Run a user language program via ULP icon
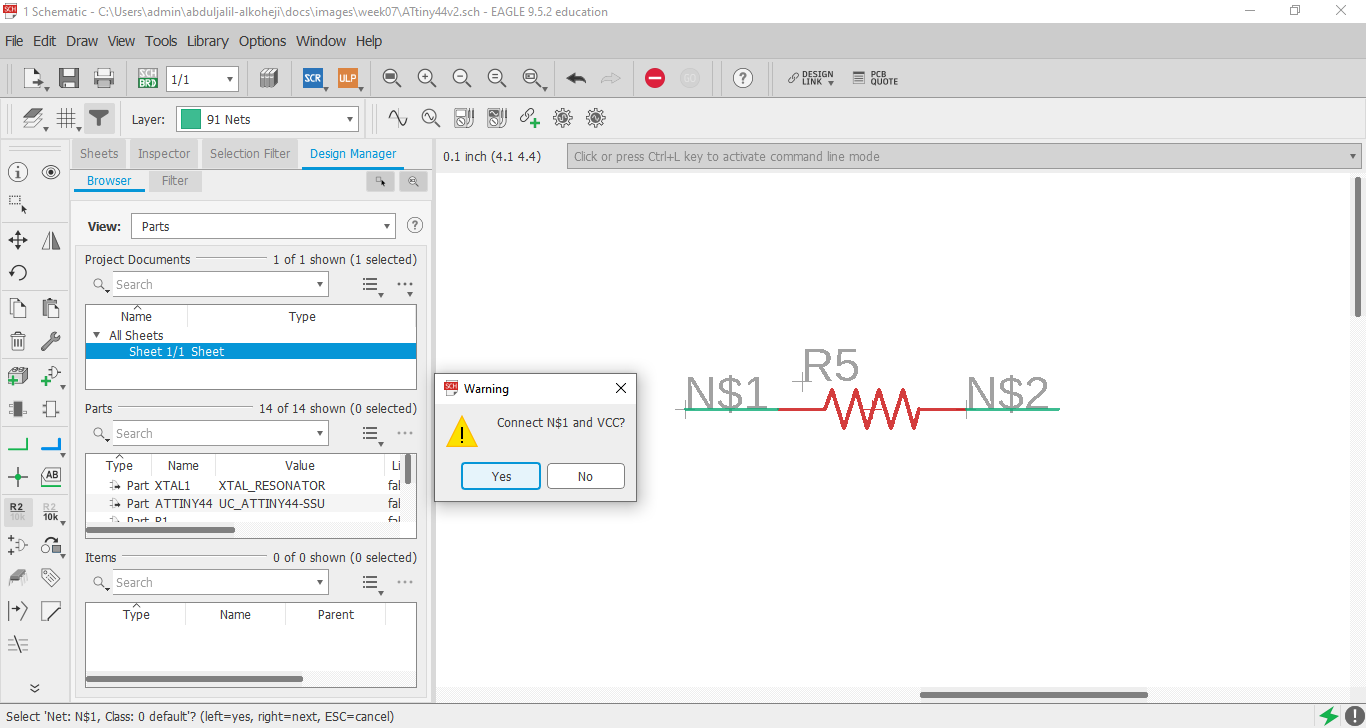This screenshot has height=728, width=1366. (x=347, y=78)
